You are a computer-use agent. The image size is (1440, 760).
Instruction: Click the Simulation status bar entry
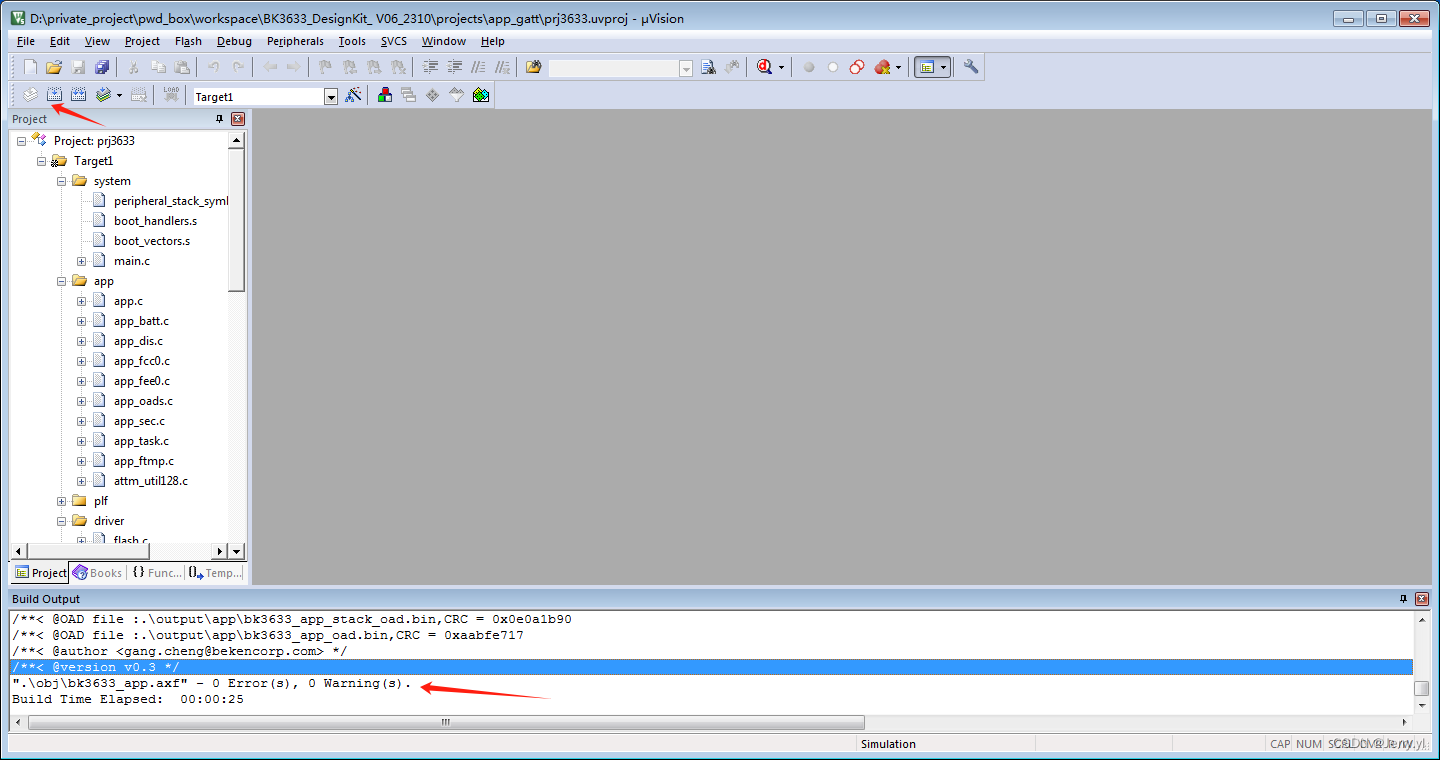888,744
